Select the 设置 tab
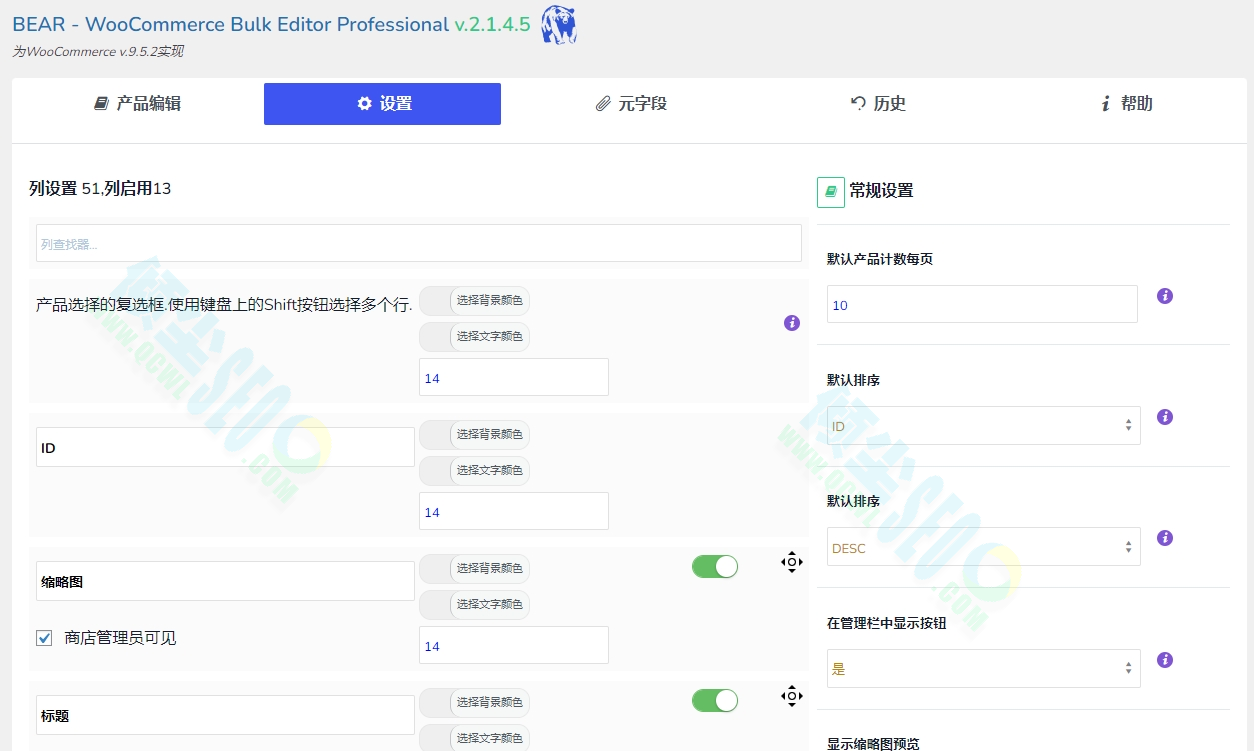This screenshot has height=751, width=1254. pos(382,104)
